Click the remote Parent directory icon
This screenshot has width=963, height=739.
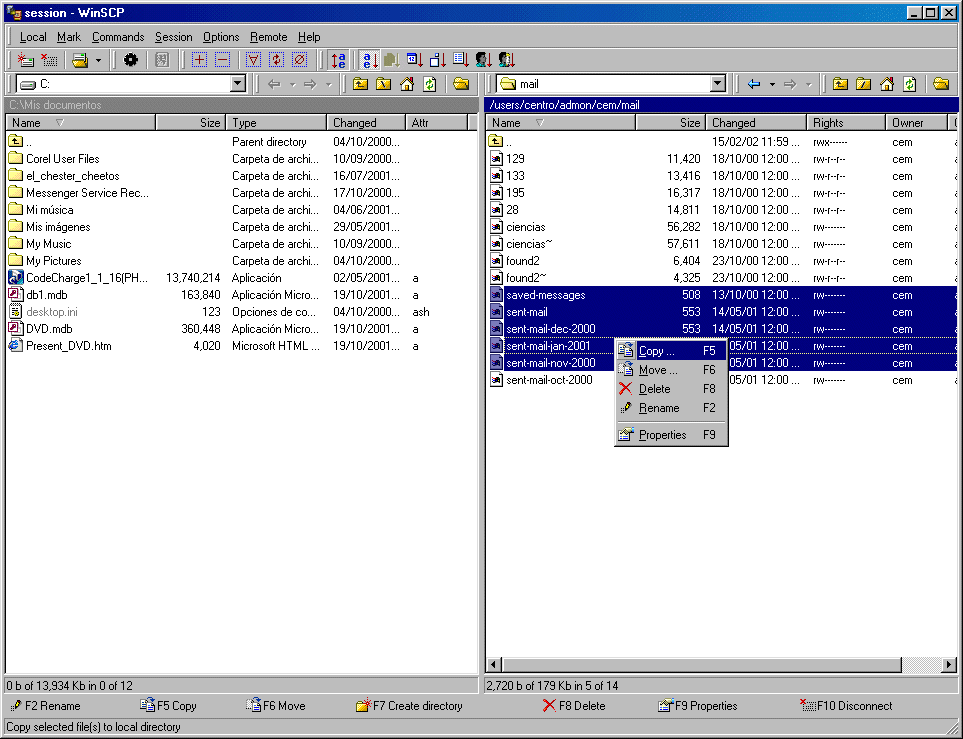[841, 84]
